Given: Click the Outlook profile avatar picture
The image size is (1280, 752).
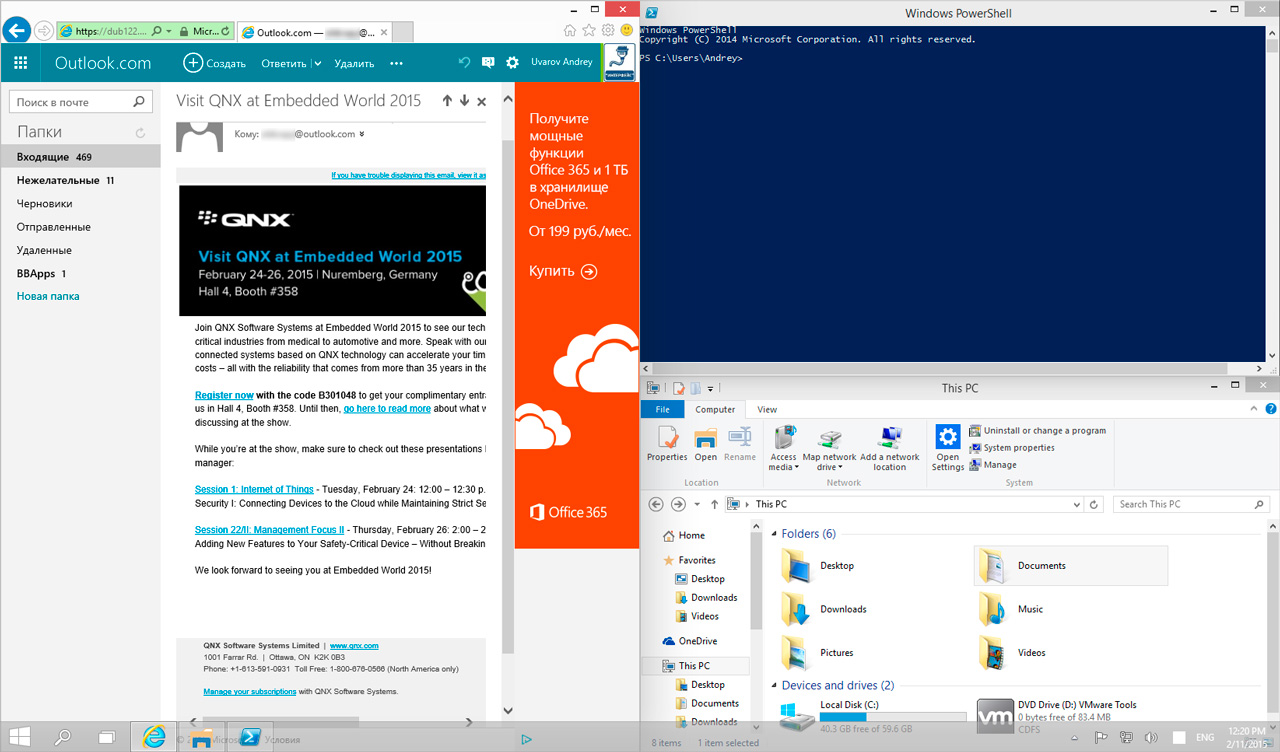Looking at the screenshot, I should (620, 62).
